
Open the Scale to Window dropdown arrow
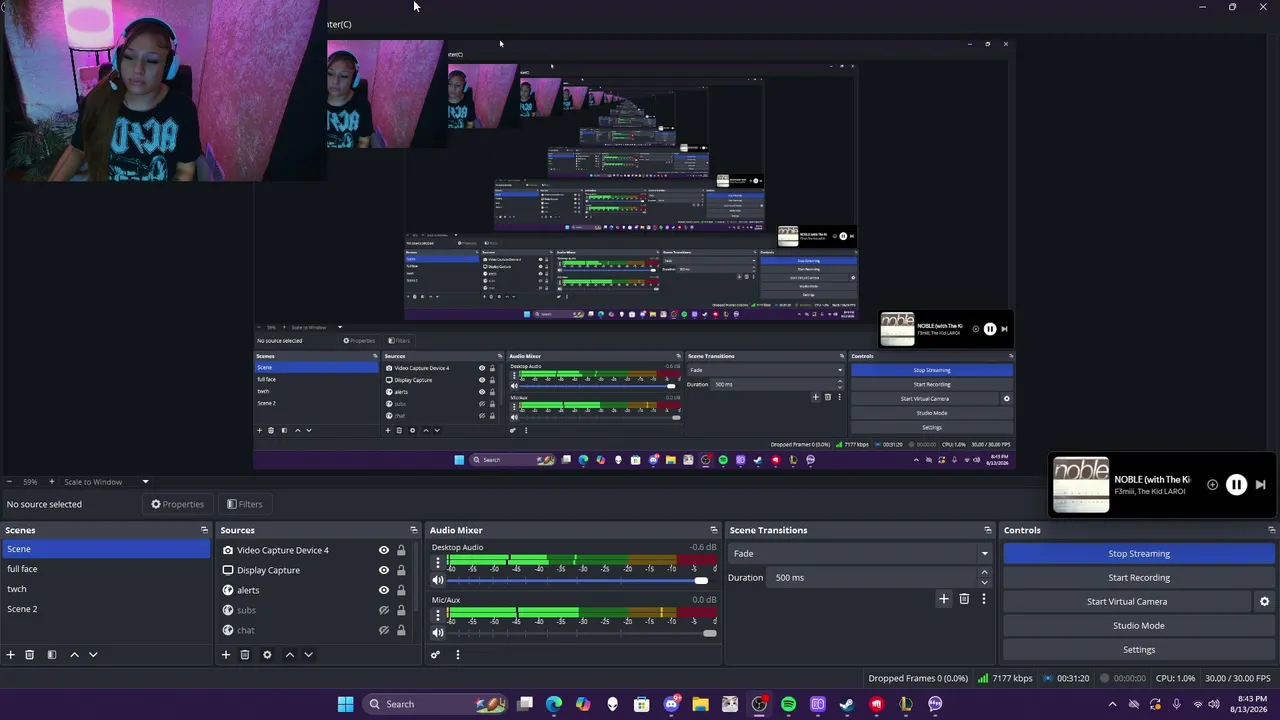(x=145, y=482)
